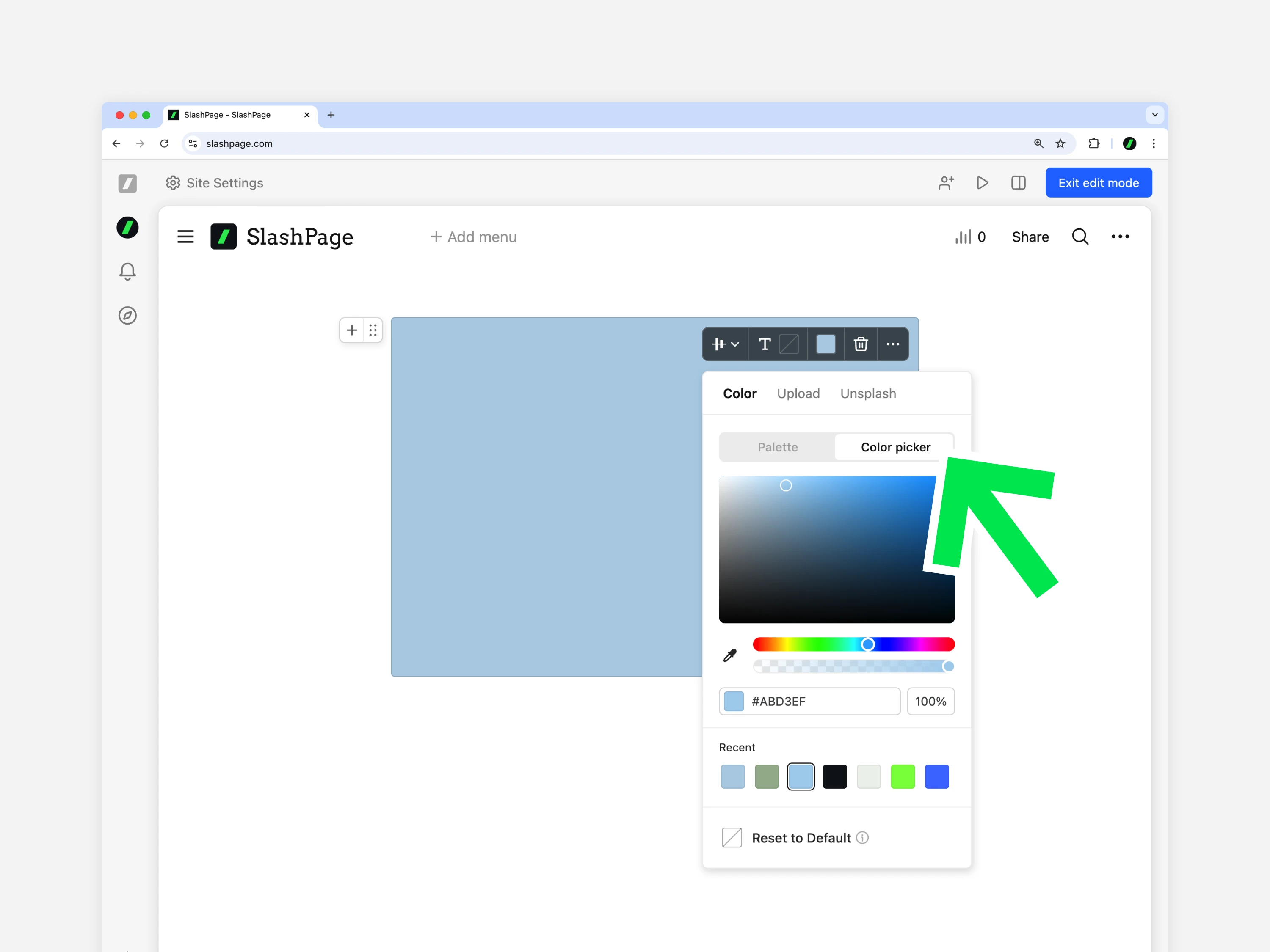Close the SlashPage browser tab
This screenshot has height=952, width=1270.
306,115
